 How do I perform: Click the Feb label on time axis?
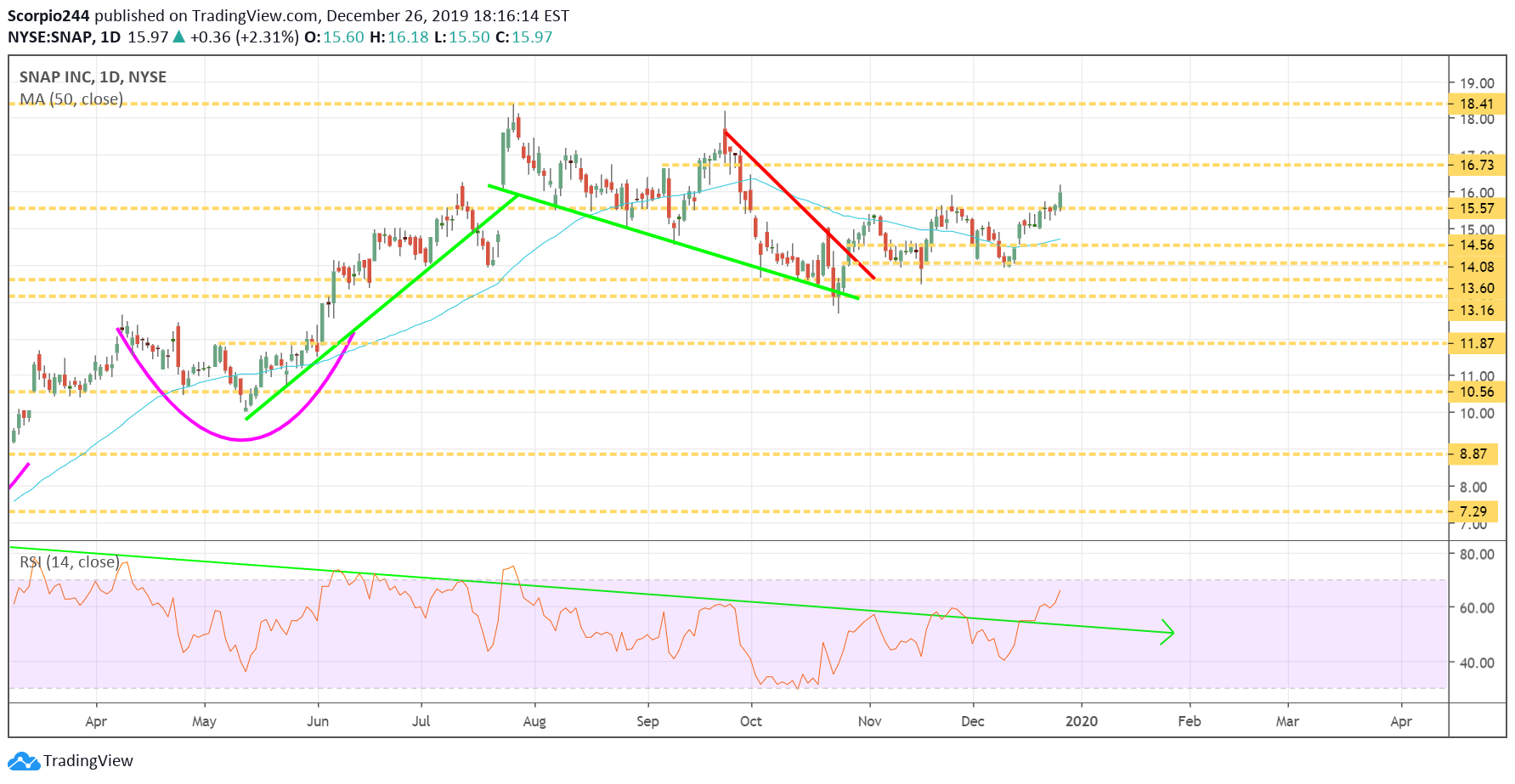pos(1190,721)
